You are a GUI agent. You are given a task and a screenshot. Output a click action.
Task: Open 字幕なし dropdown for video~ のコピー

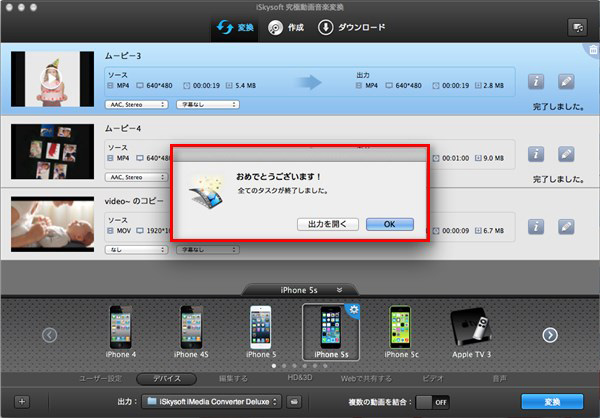tap(208, 250)
